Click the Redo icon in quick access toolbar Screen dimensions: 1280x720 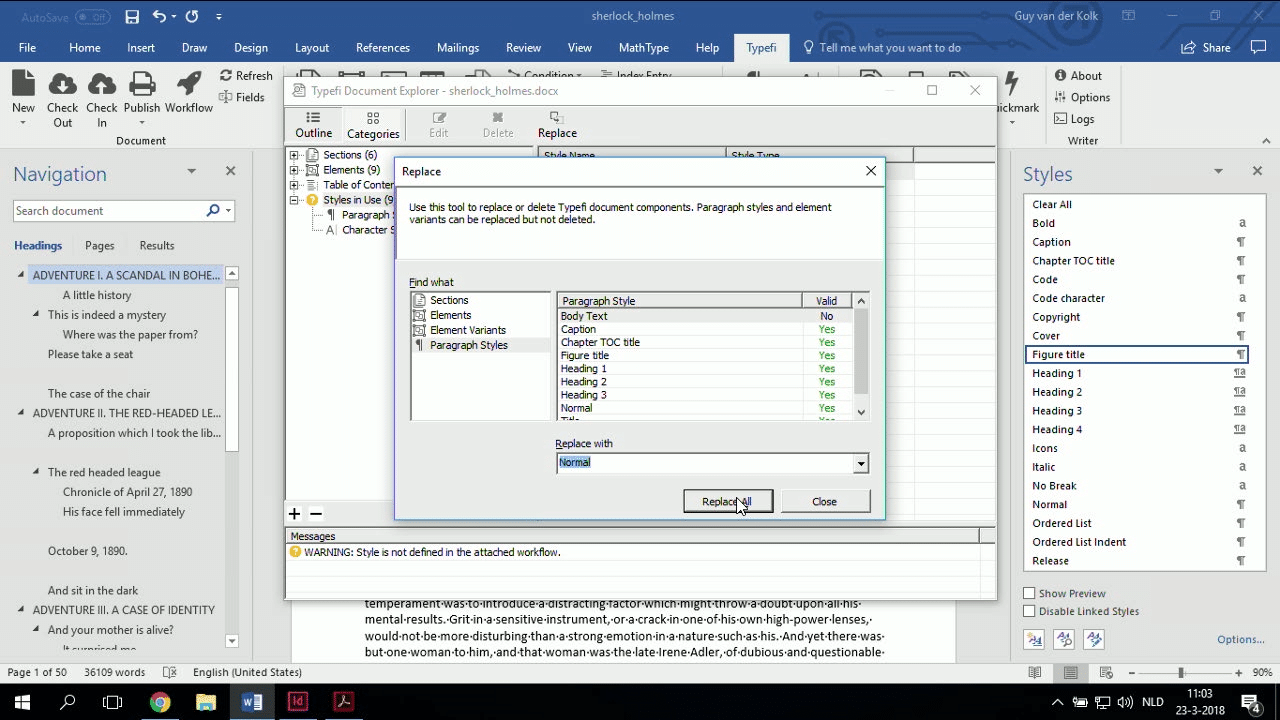(x=192, y=16)
